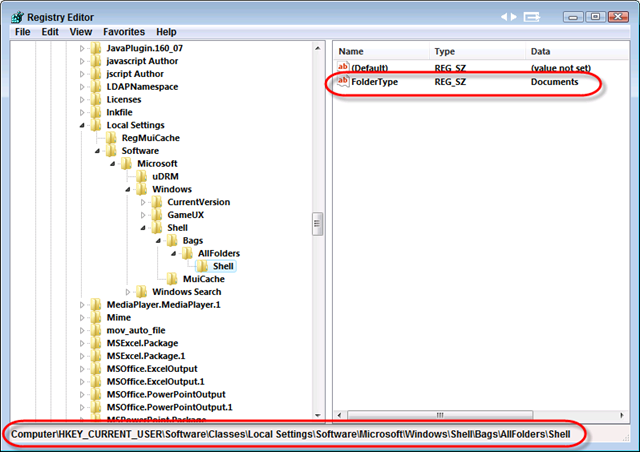
Task: Click the uDRM folder icon
Action: [142, 176]
